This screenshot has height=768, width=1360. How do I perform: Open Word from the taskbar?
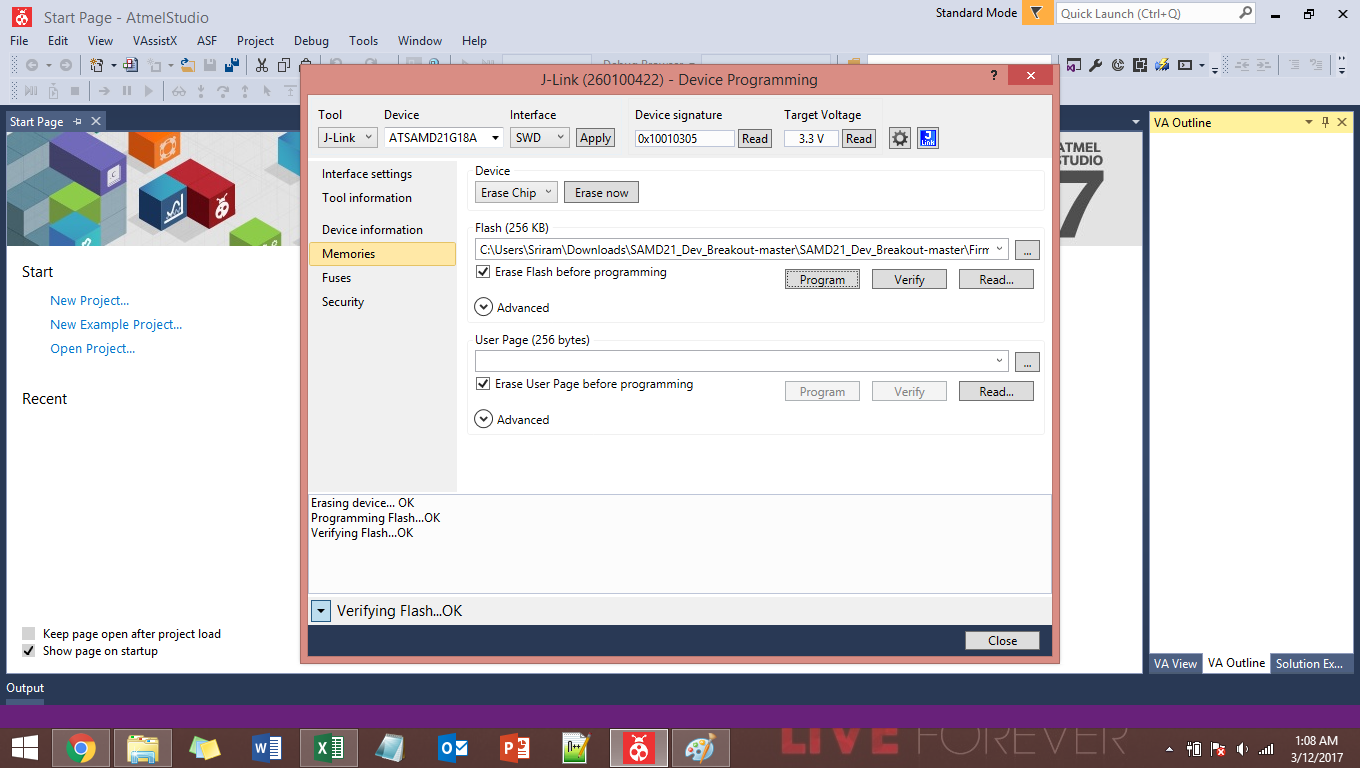click(x=267, y=747)
